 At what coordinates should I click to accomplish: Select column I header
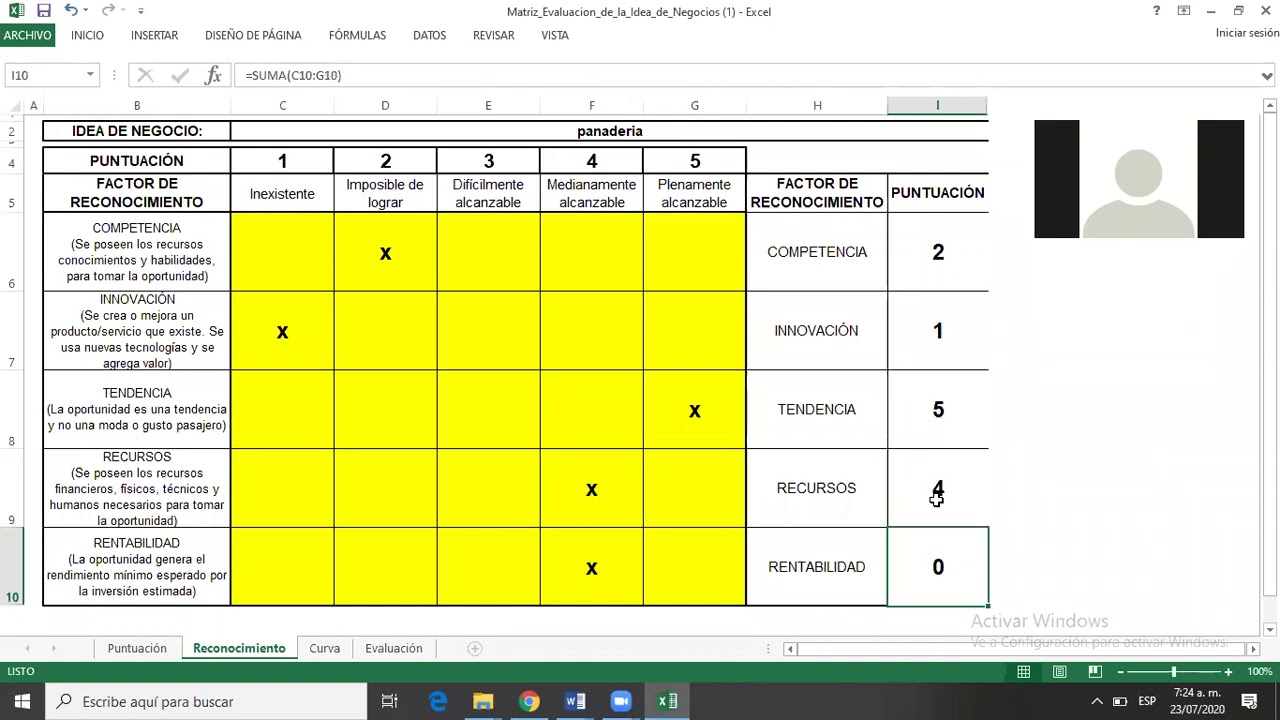point(937,105)
